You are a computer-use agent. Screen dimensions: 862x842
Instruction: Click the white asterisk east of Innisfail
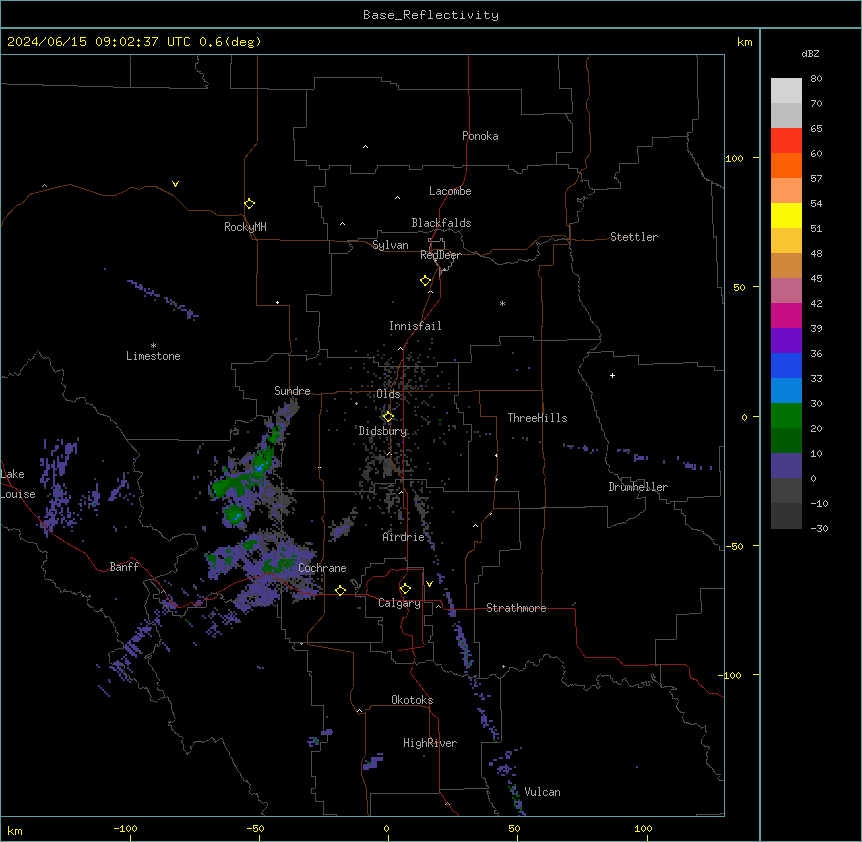[502, 304]
